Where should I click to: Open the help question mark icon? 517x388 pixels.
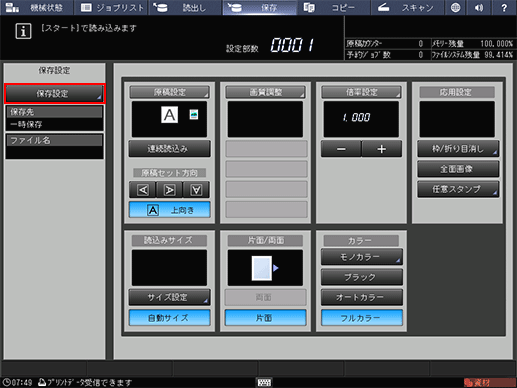click(504, 8)
